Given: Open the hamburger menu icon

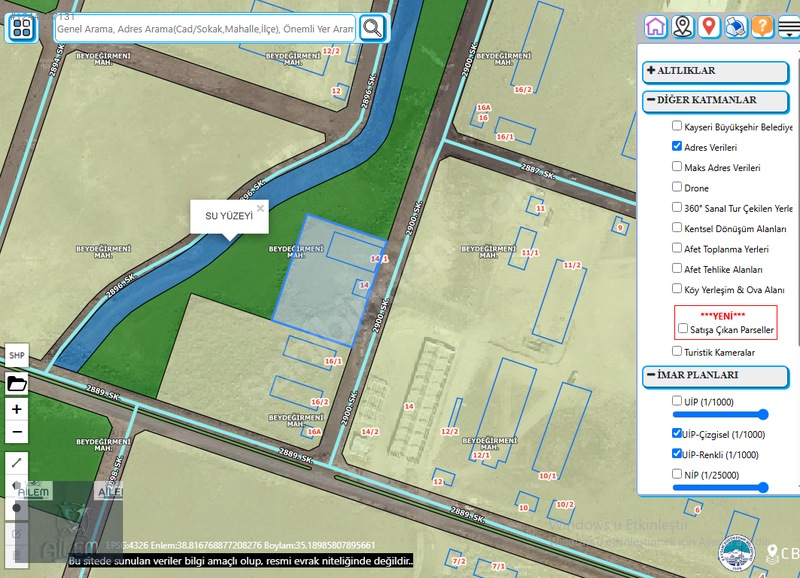Looking at the screenshot, I should coord(789,27).
